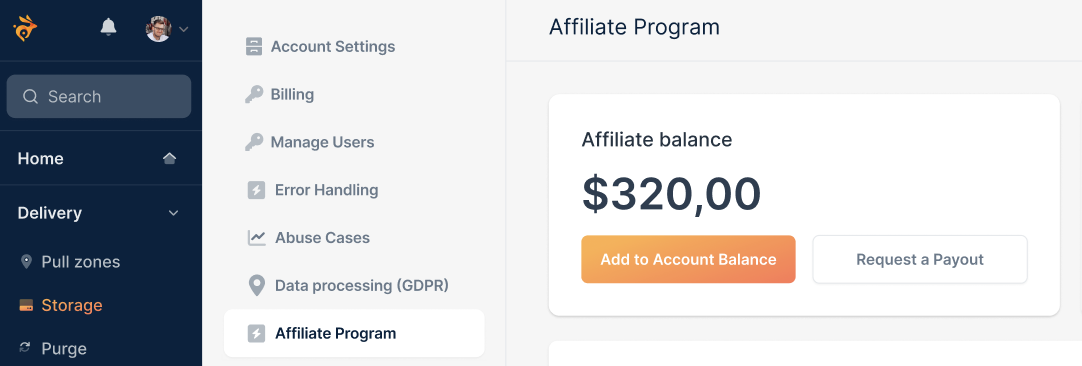Click the magnifier icon in Search
This screenshot has height=366, width=1082.
(x=30, y=97)
